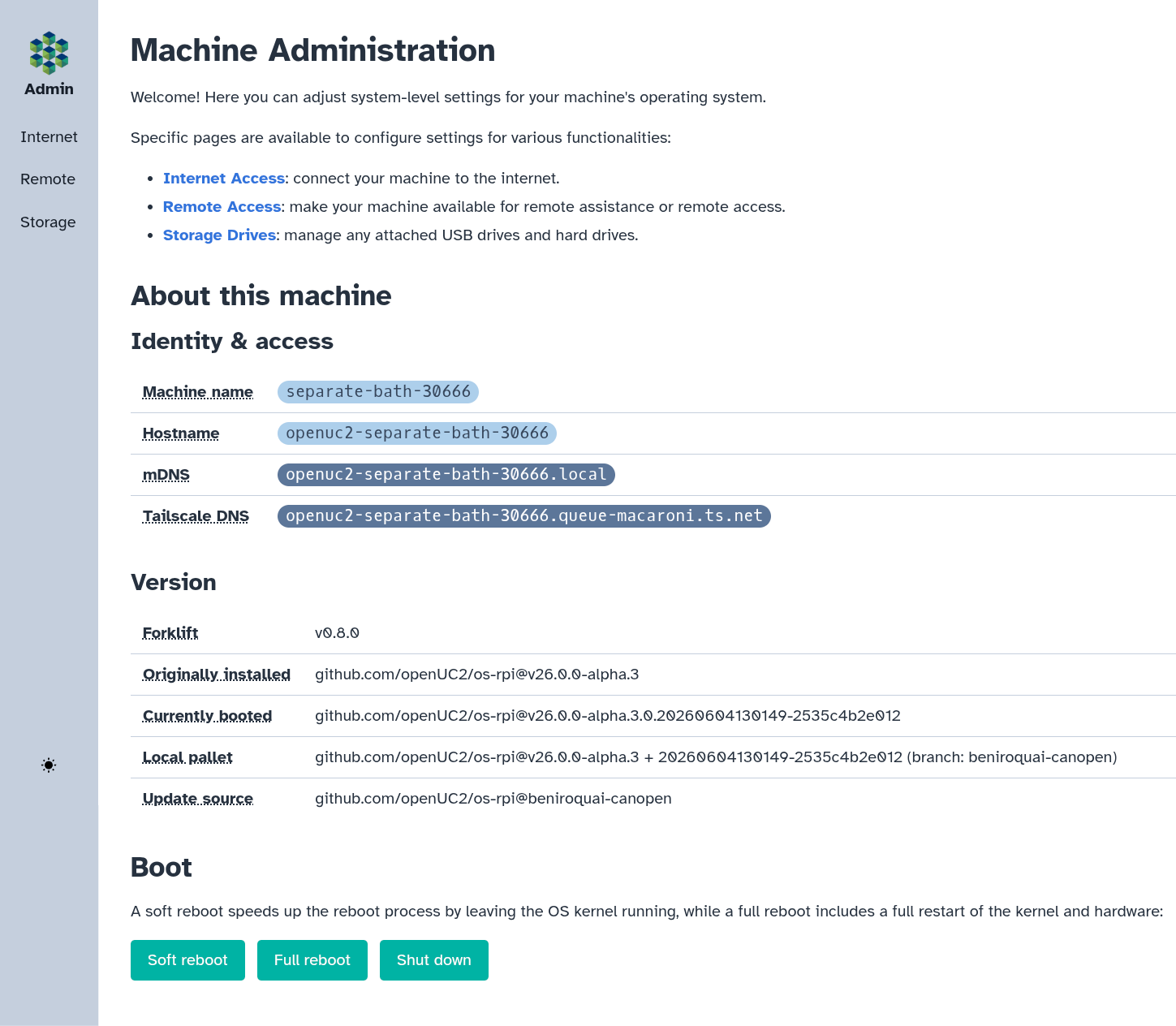Open the Remote sidebar page

[x=48, y=179]
